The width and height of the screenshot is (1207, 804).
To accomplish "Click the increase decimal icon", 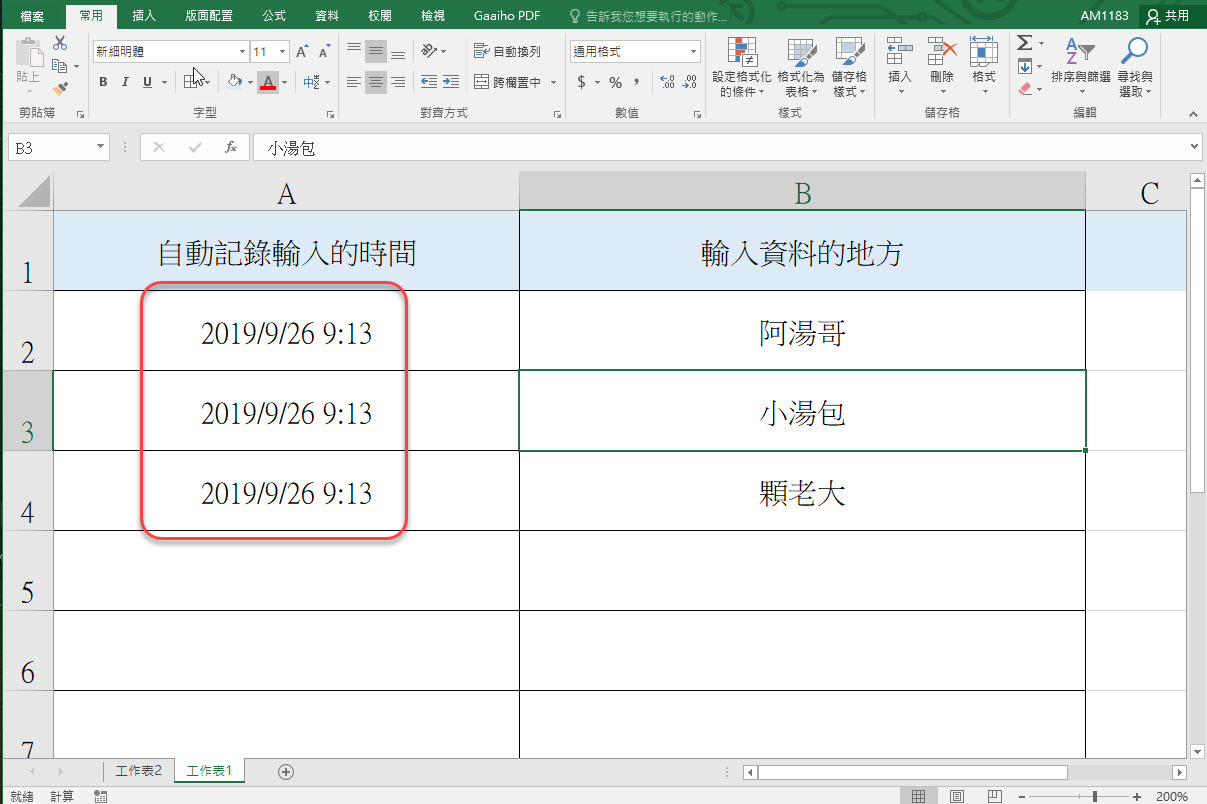I will point(668,82).
